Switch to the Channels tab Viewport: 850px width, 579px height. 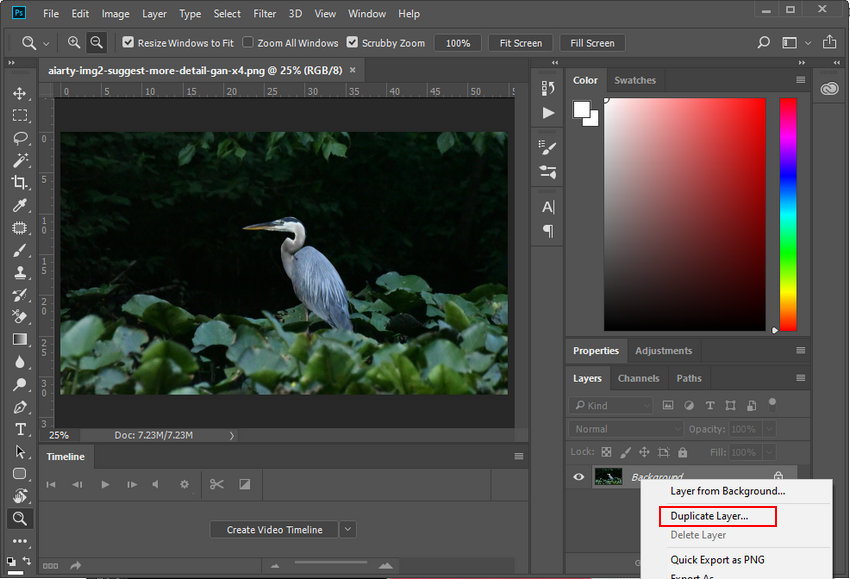click(x=638, y=378)
